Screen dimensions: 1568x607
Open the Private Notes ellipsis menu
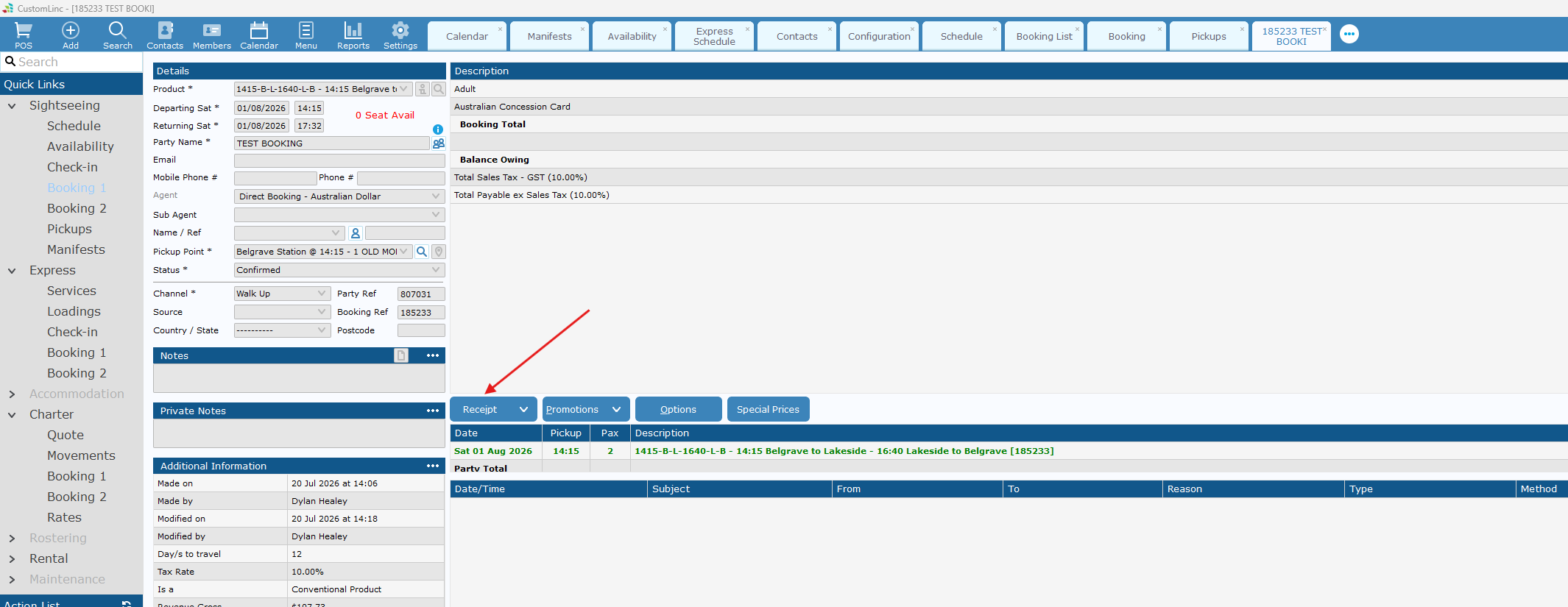pos(433,411)
